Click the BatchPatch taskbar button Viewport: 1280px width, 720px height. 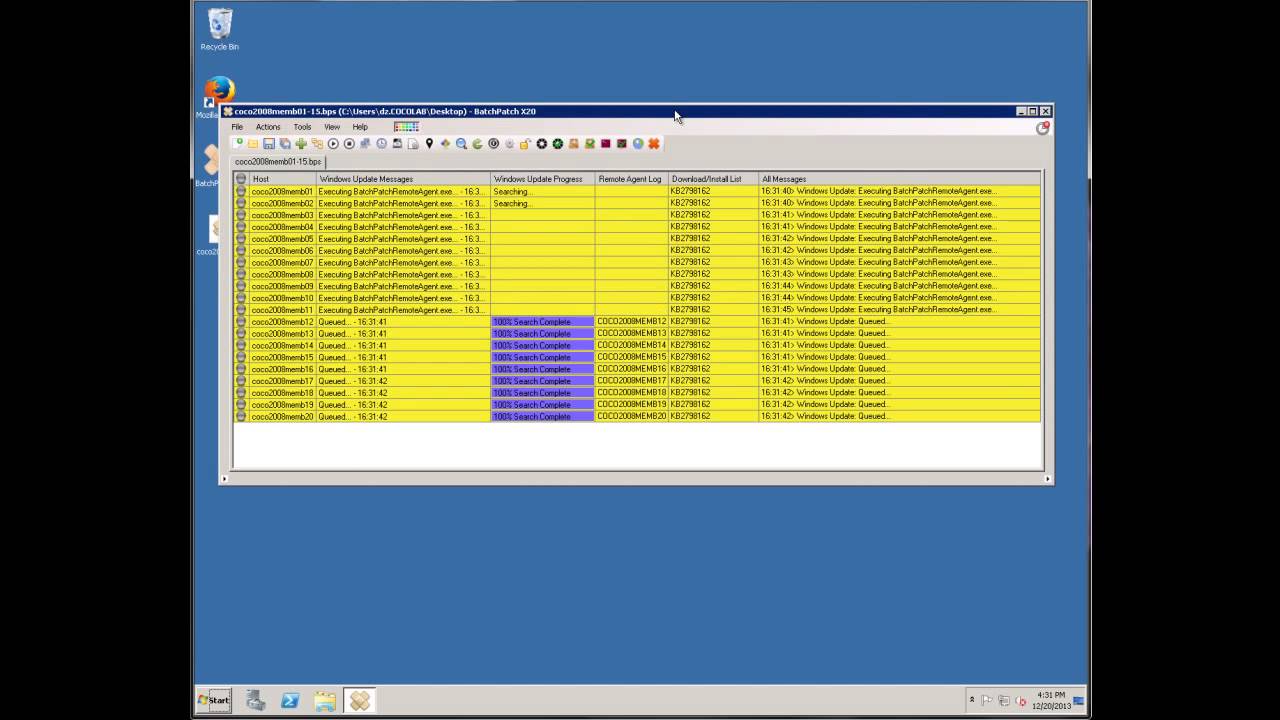pos(360,700)
